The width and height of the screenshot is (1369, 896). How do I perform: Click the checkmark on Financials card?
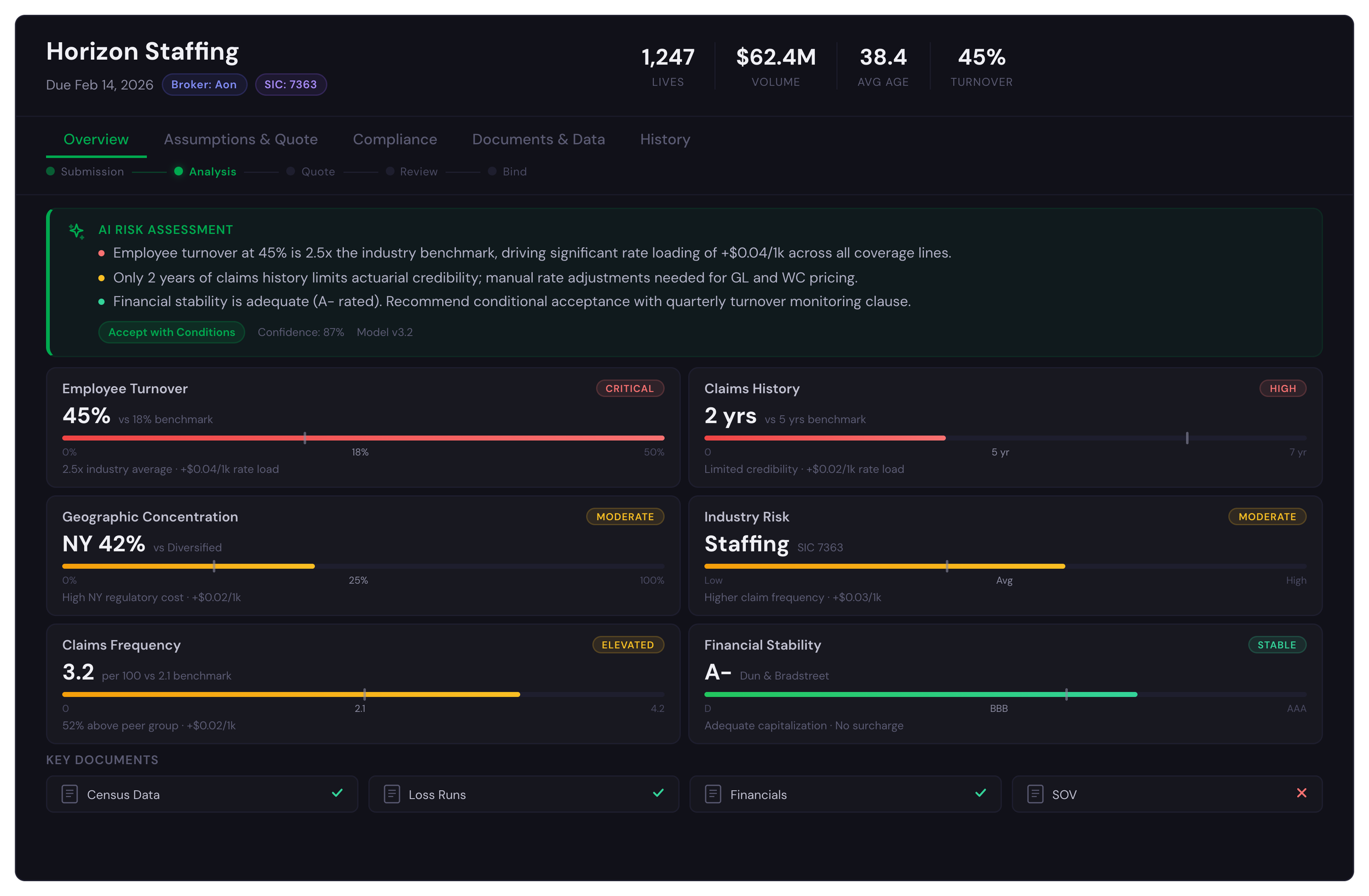click(981, 793)
